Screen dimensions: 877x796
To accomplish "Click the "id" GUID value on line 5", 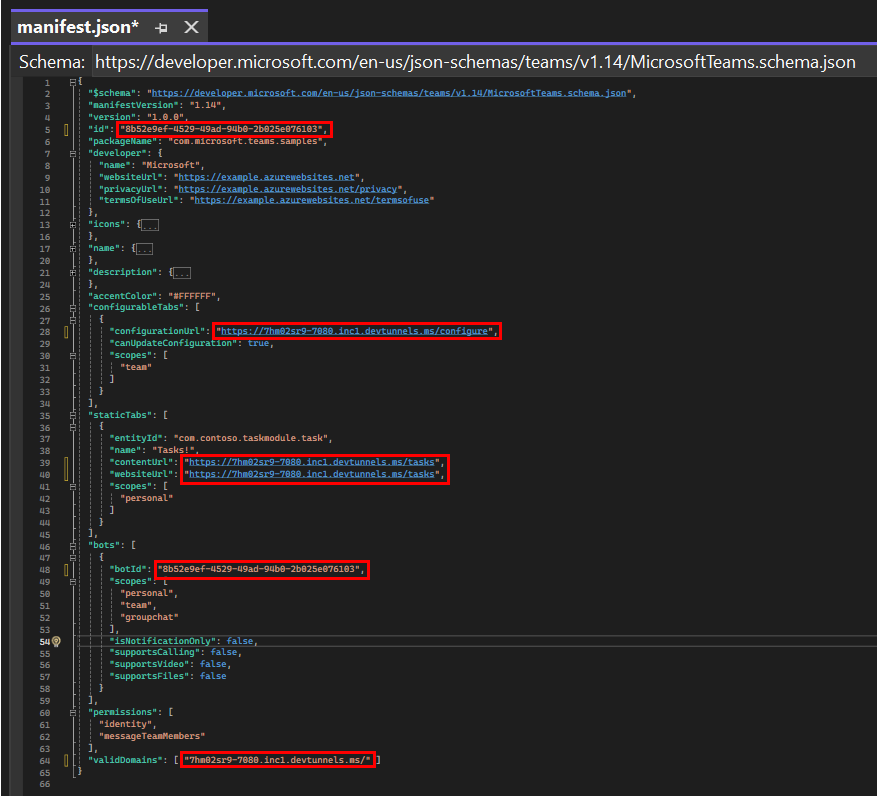I will point(221,129).
